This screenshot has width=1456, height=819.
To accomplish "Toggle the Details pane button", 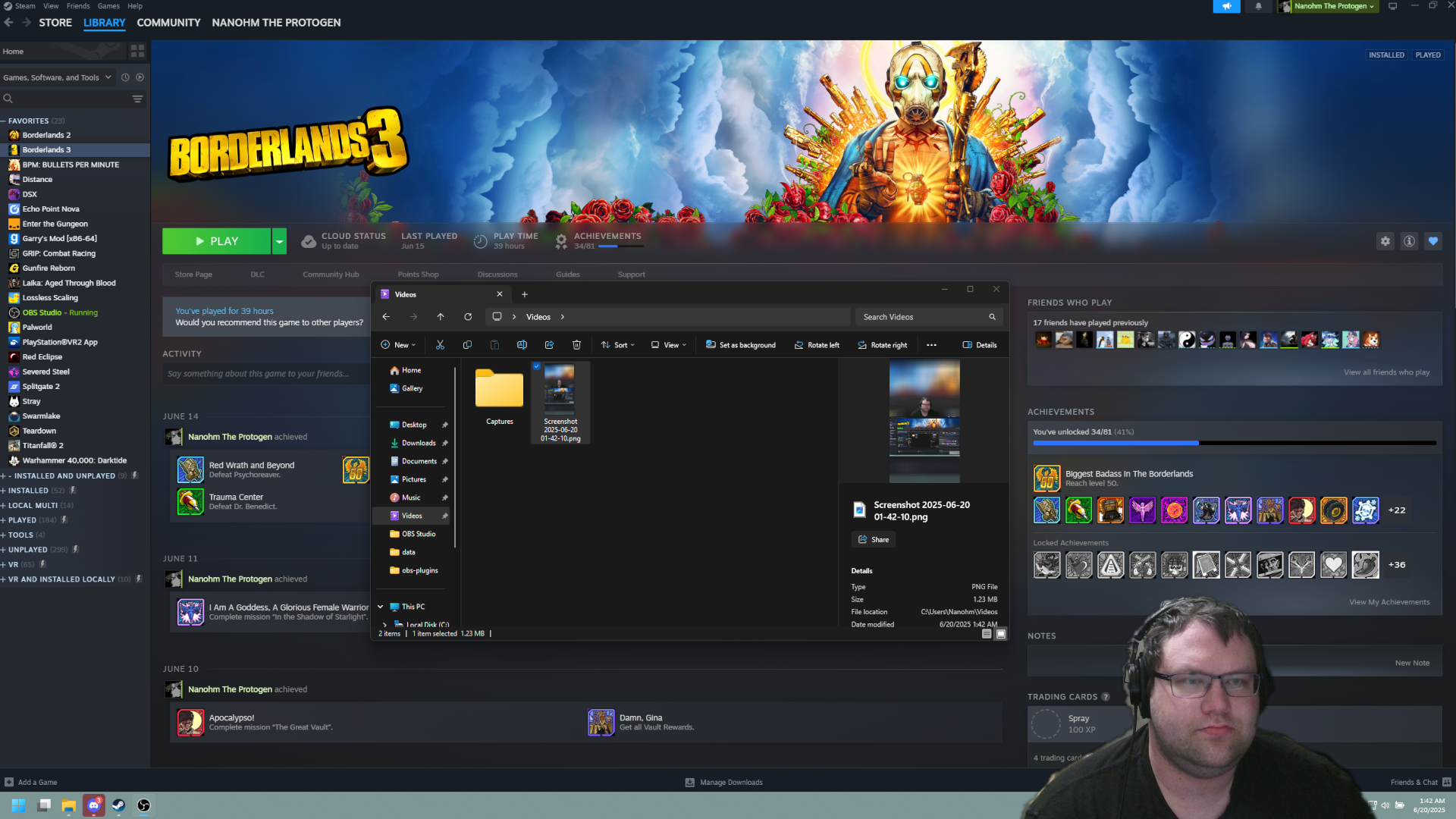I will point(980,345).
